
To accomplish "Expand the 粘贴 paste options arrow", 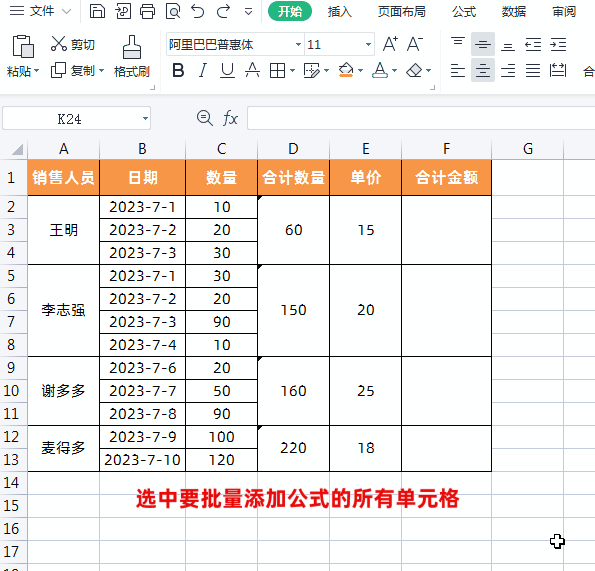I will 36,71.
